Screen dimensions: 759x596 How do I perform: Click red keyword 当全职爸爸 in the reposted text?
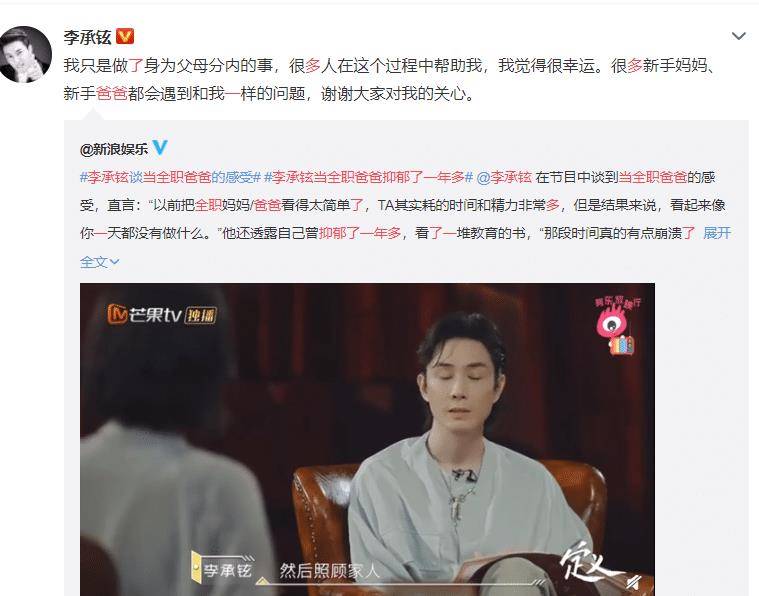pos(653,177)
